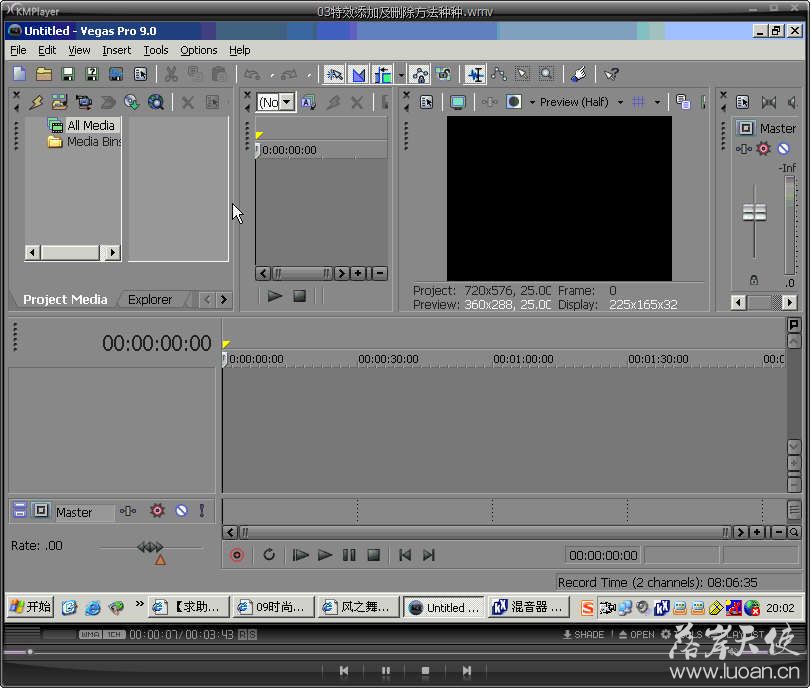Click the timeline Play button
The width and height of the screenshot is (810, 688).
coord(325,555)
